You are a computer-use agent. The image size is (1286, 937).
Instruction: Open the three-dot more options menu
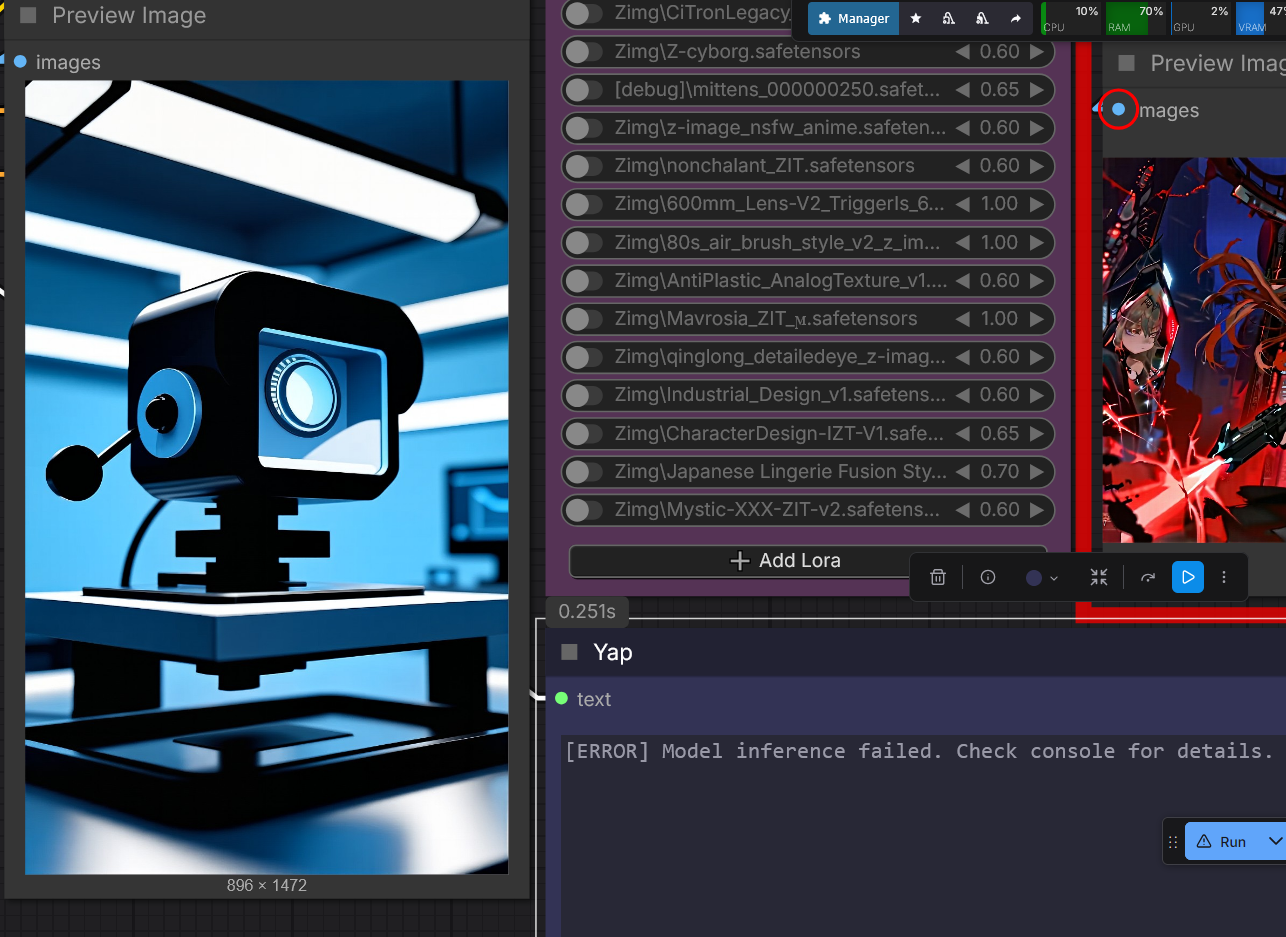(1224, 577)
